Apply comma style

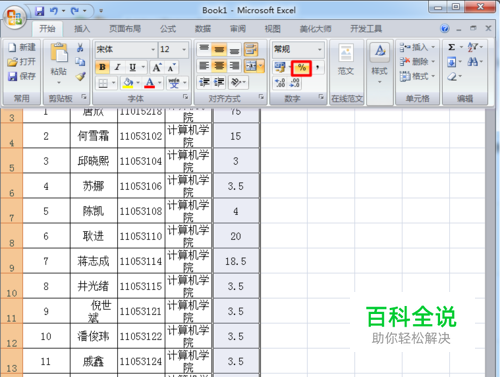point(318,67)
